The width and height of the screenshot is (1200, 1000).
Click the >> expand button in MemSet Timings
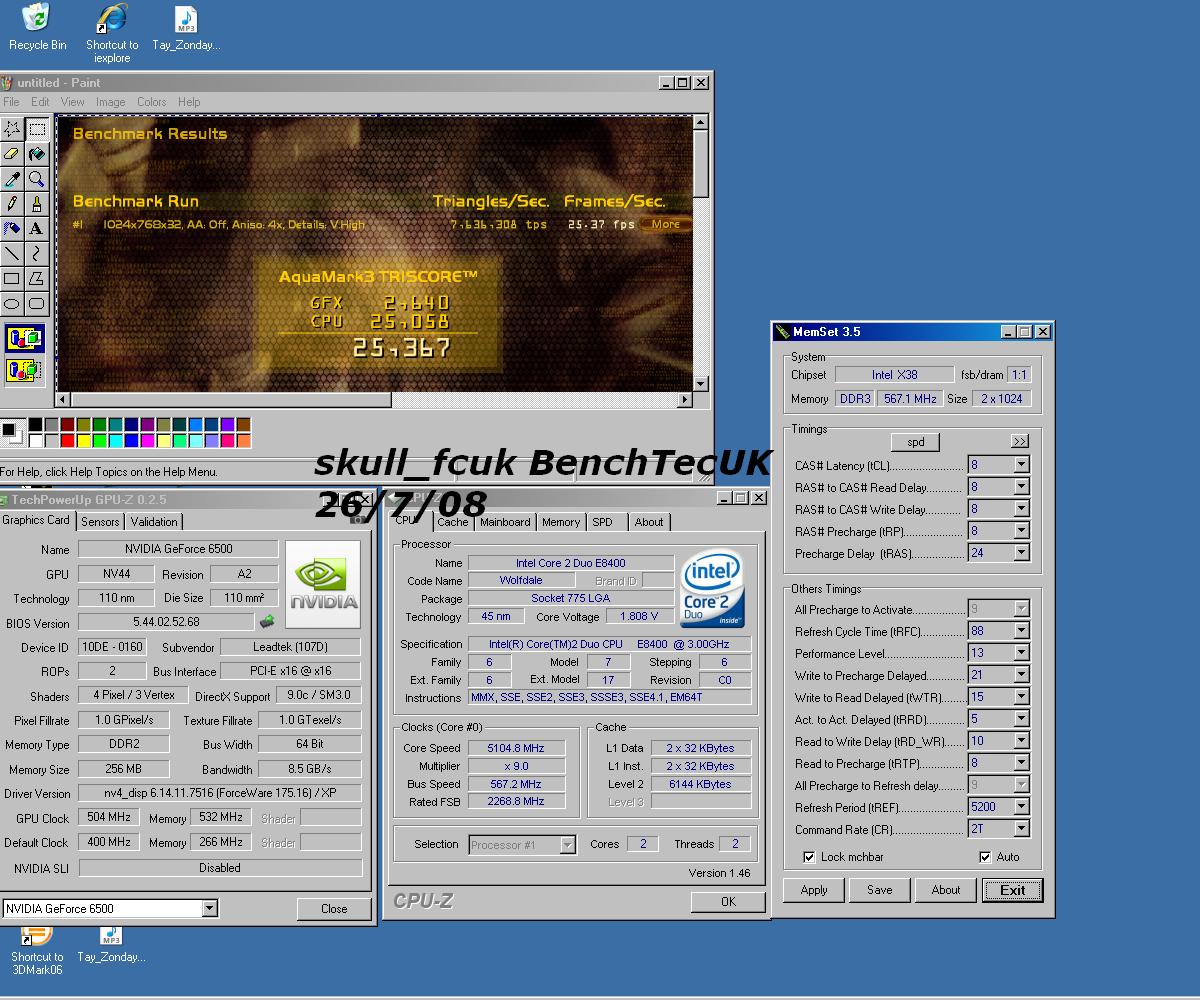tap(1019, 441)
